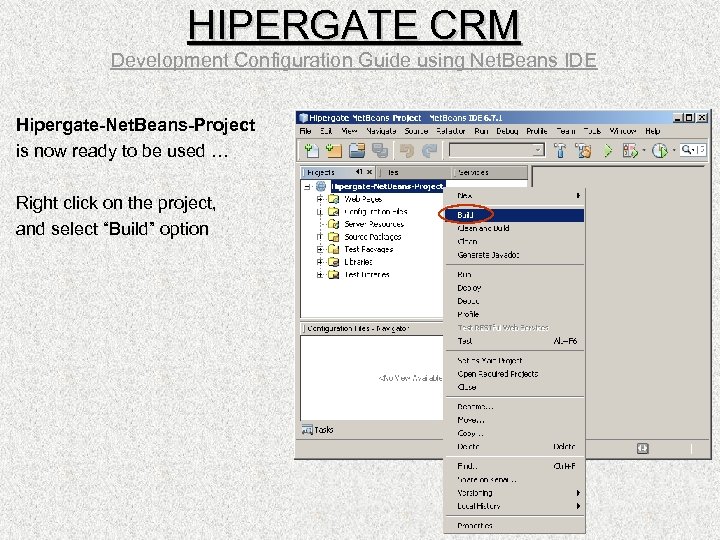Select the Server Resources tree row
Screen dimensions: 720x540
click(374, 224)
